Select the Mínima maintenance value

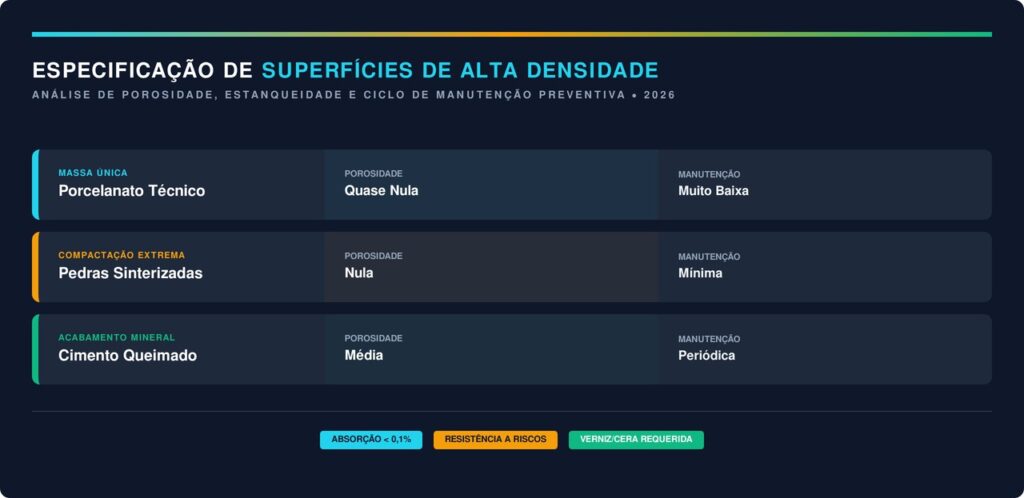[x=700, y=273]
